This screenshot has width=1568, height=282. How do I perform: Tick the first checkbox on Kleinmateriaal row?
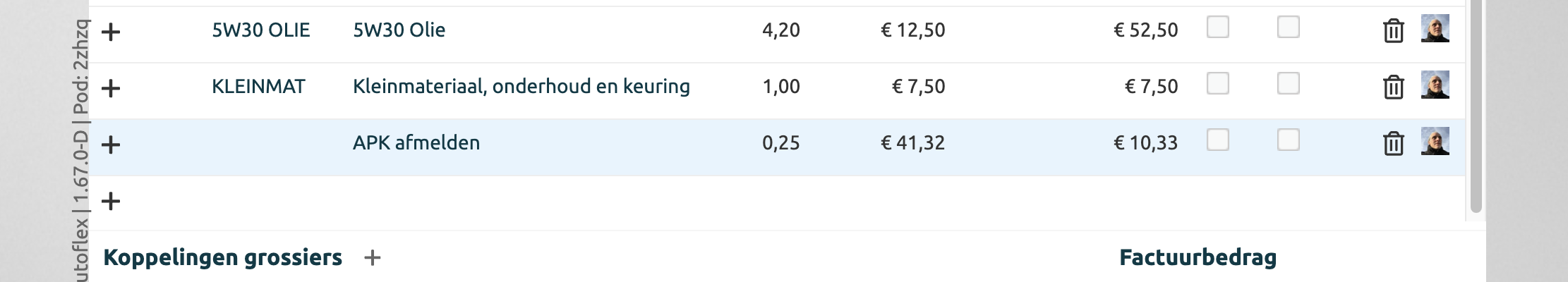pos(1218,84)
